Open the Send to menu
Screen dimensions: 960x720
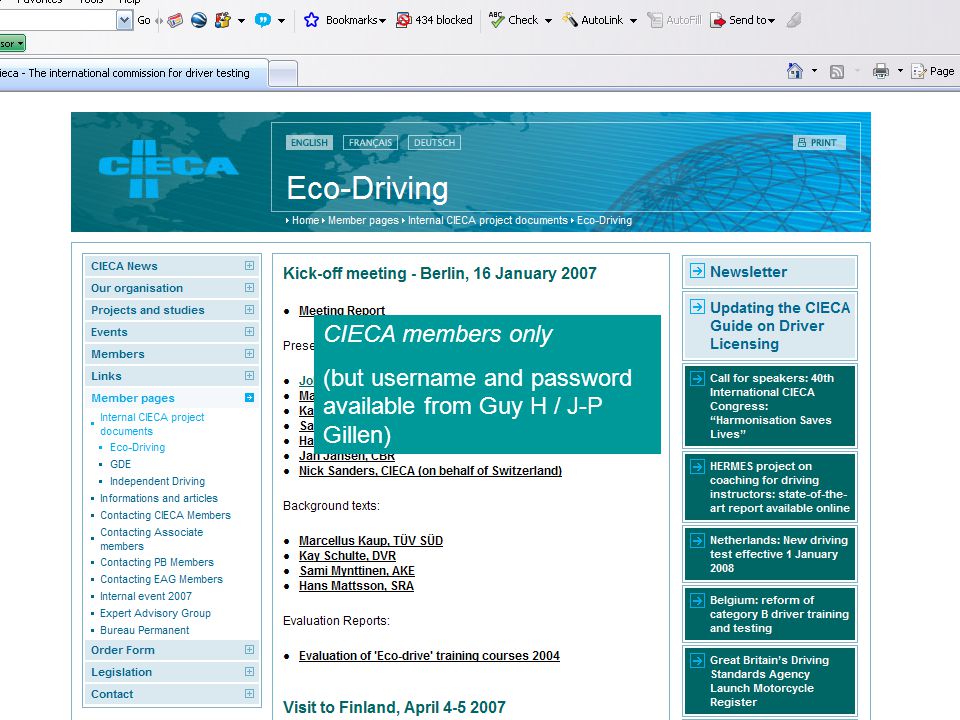click(743, 20)
